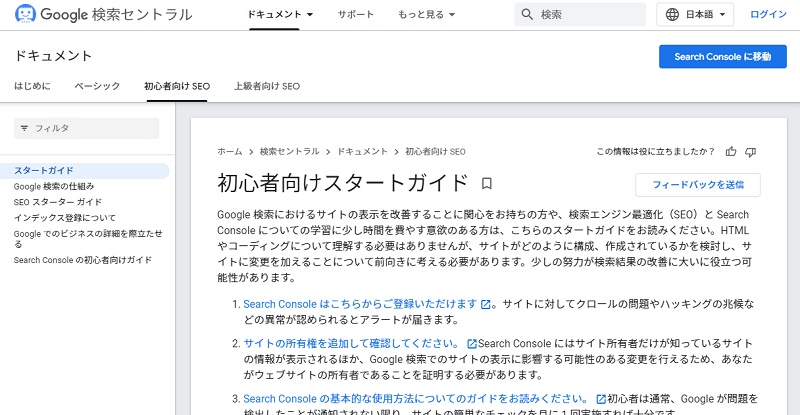Click the magnifier icon in search box
800x415 pixels.
point(527,14)
